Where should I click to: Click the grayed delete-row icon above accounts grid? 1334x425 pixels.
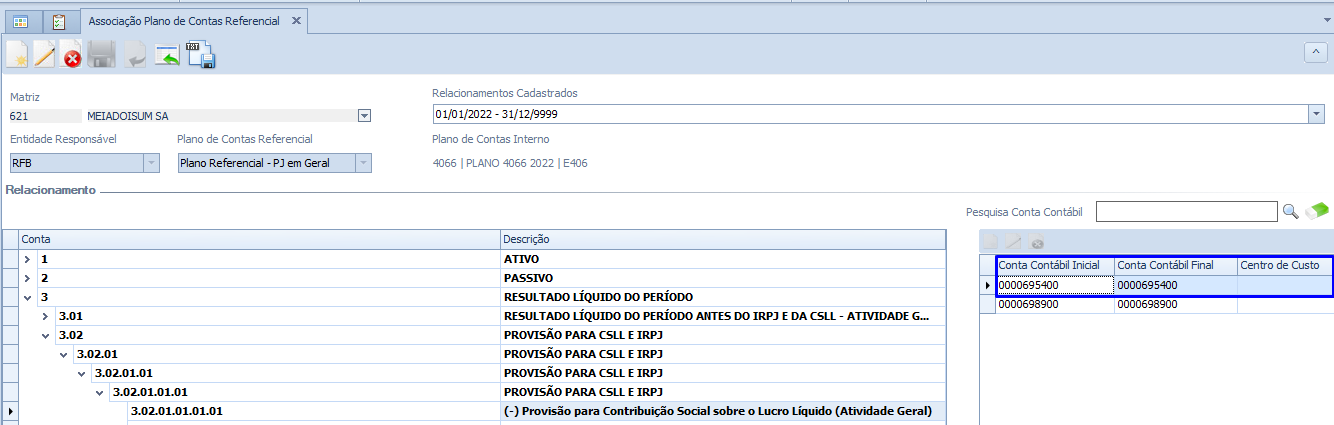point(1037,242)
